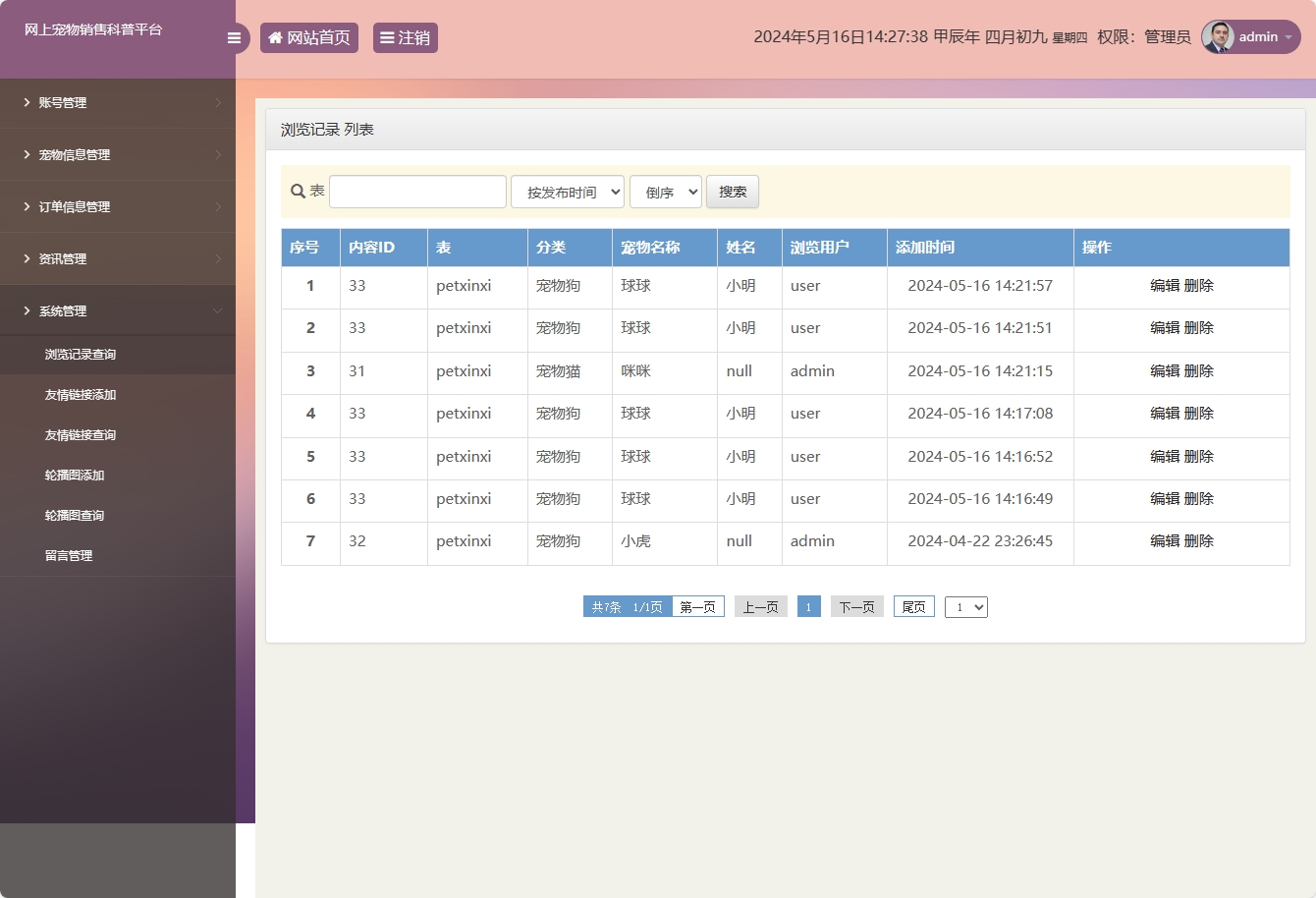Click the magnifier search icon
This screenshot has width=1316, height=898.
click(298, 190)
